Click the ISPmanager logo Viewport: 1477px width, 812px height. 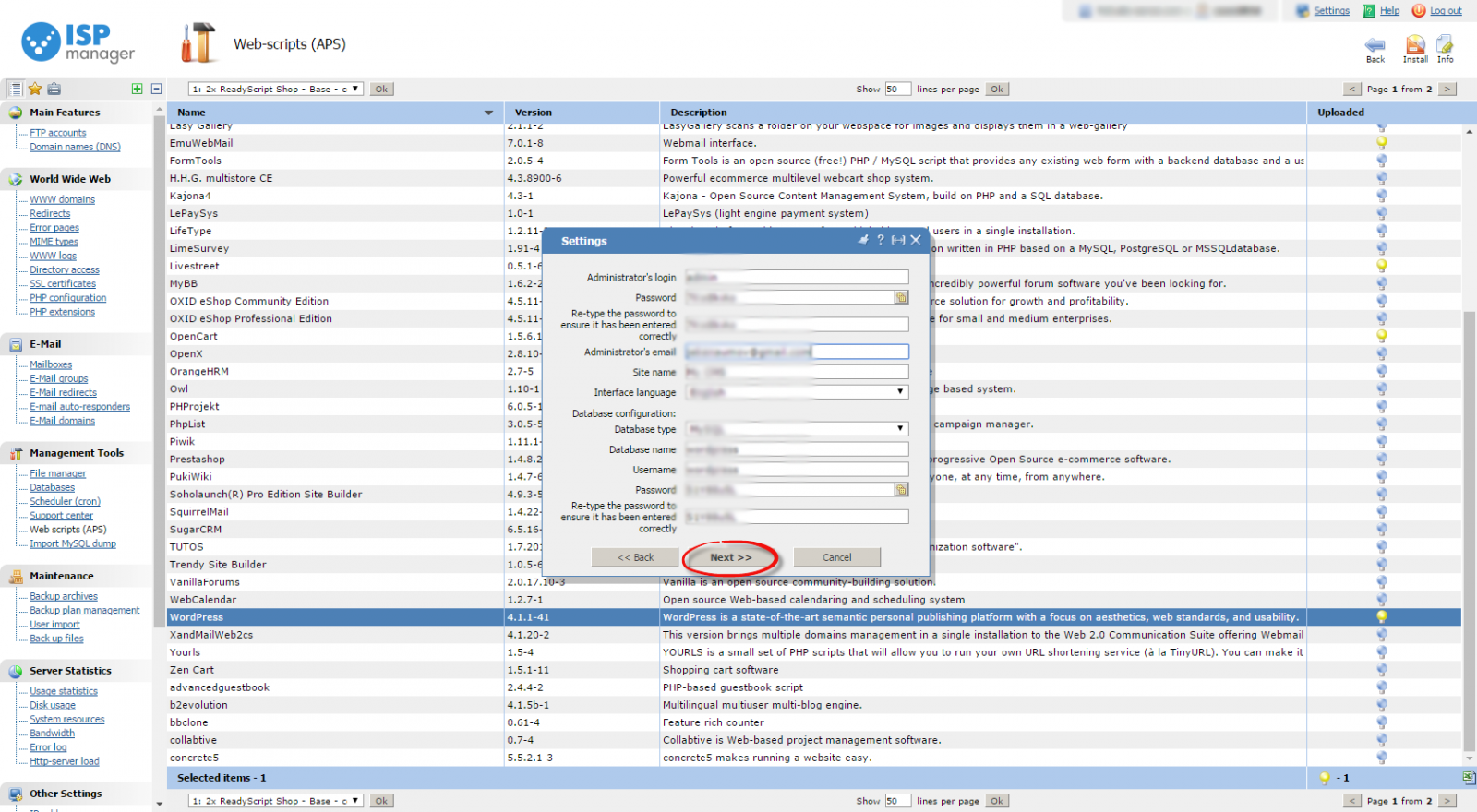[x=78, y=42]
